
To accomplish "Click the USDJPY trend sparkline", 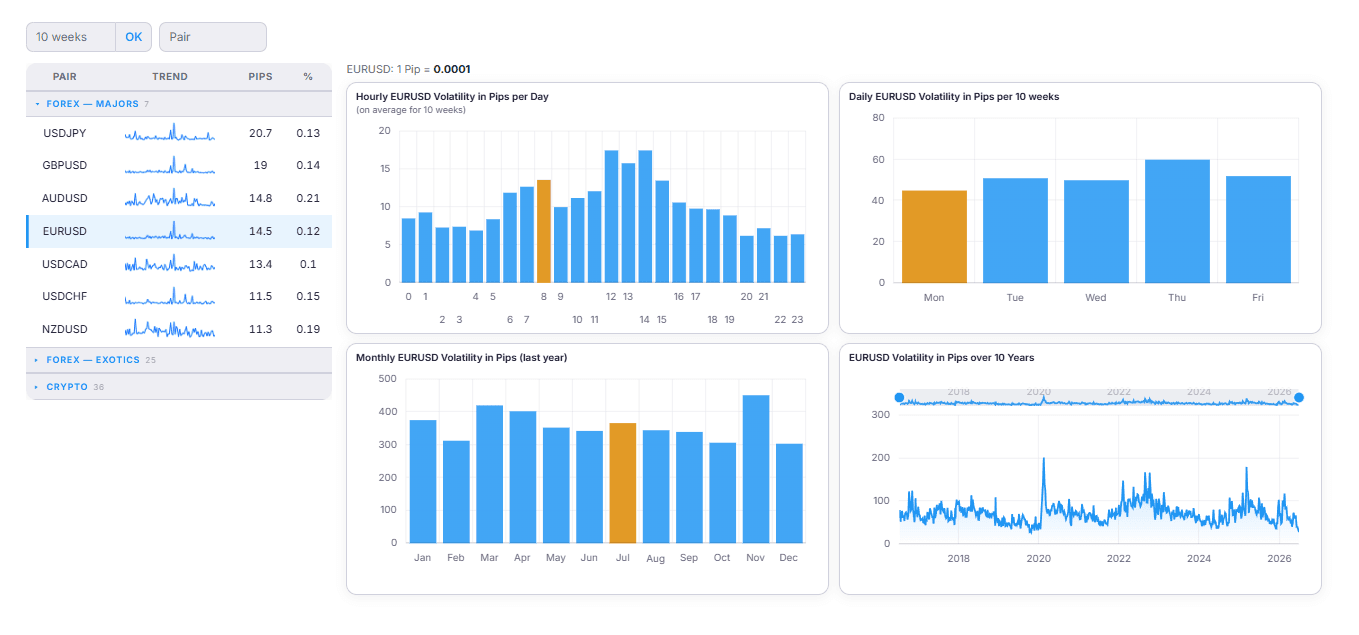I will 170,133.
